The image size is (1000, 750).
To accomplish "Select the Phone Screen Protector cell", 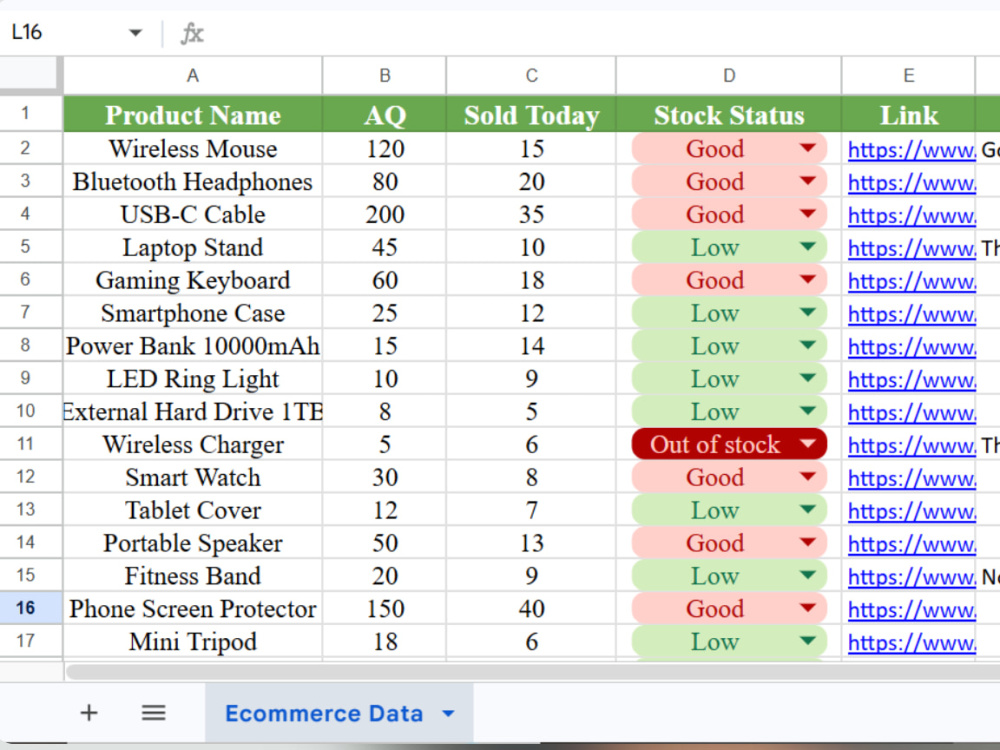I will click(193, 608).
